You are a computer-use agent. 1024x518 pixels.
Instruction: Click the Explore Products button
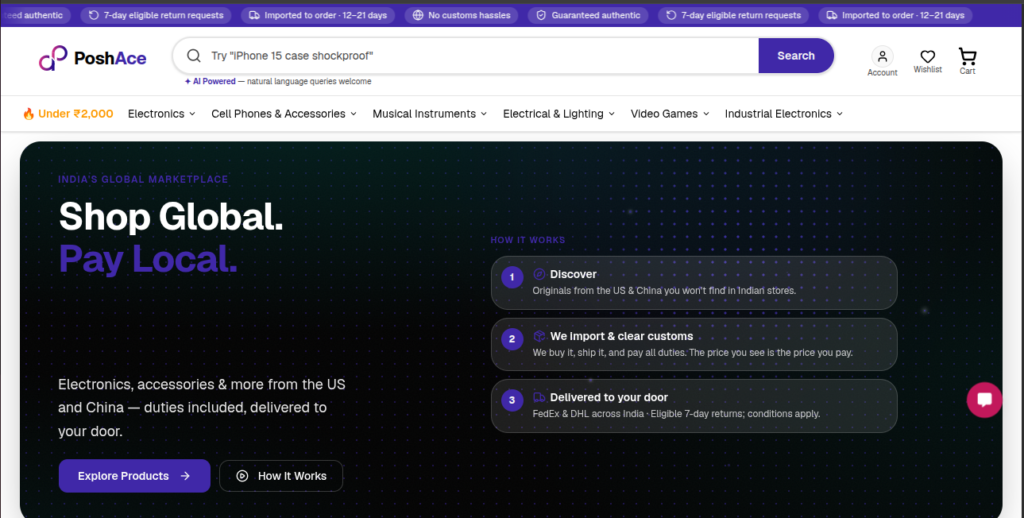[135, 476]
